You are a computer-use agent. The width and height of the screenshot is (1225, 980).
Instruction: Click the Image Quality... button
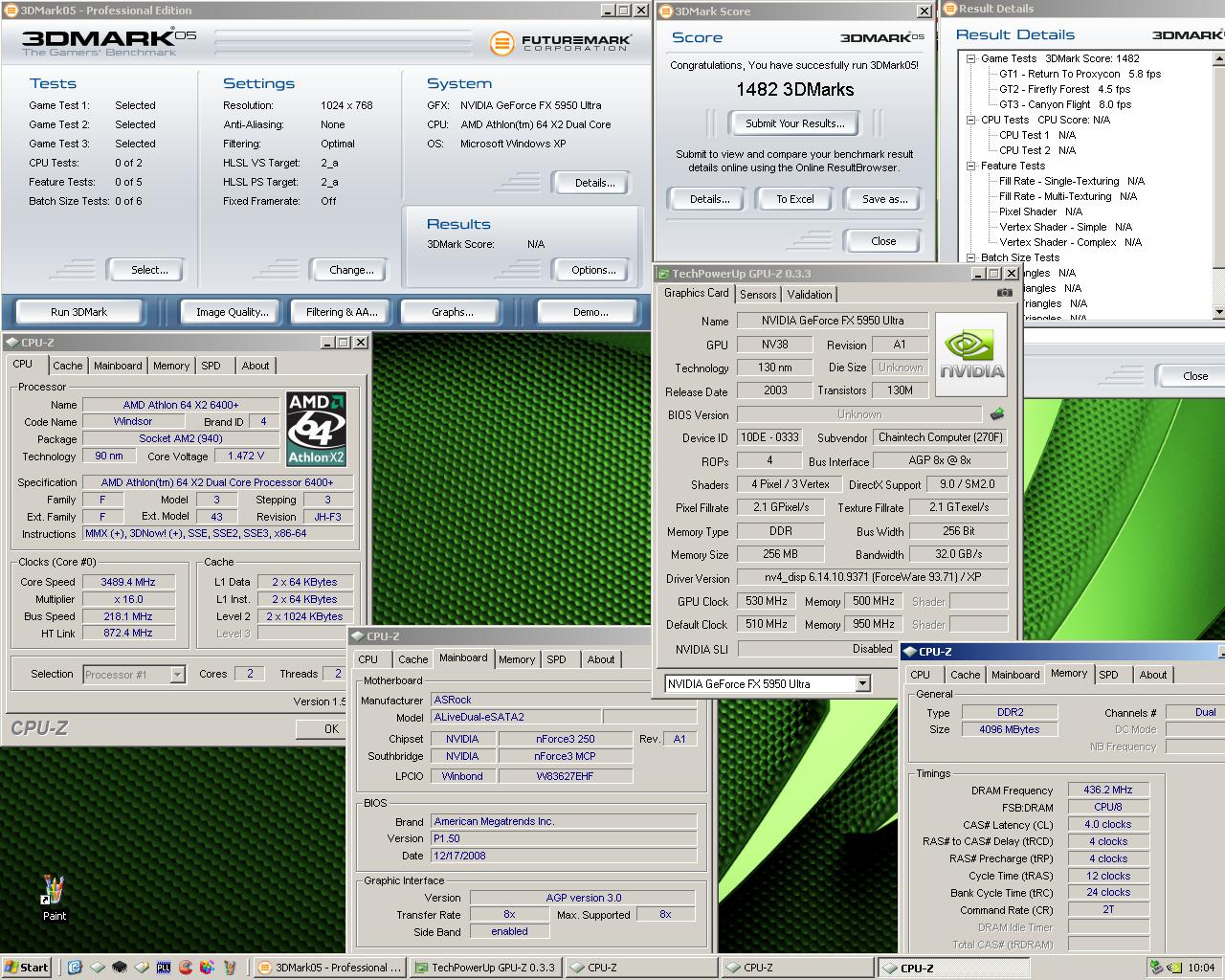point(233,312)
